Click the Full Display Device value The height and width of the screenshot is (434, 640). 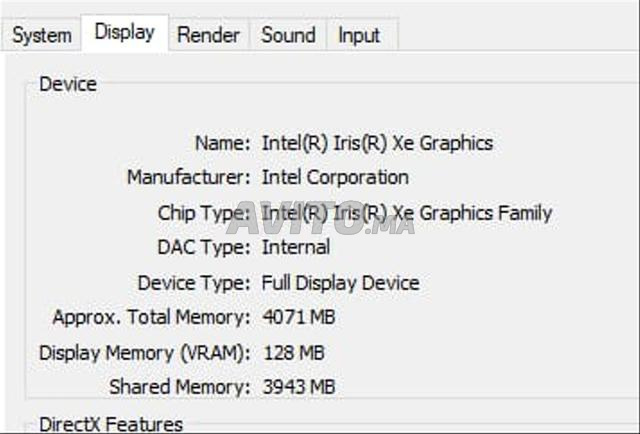340,282
